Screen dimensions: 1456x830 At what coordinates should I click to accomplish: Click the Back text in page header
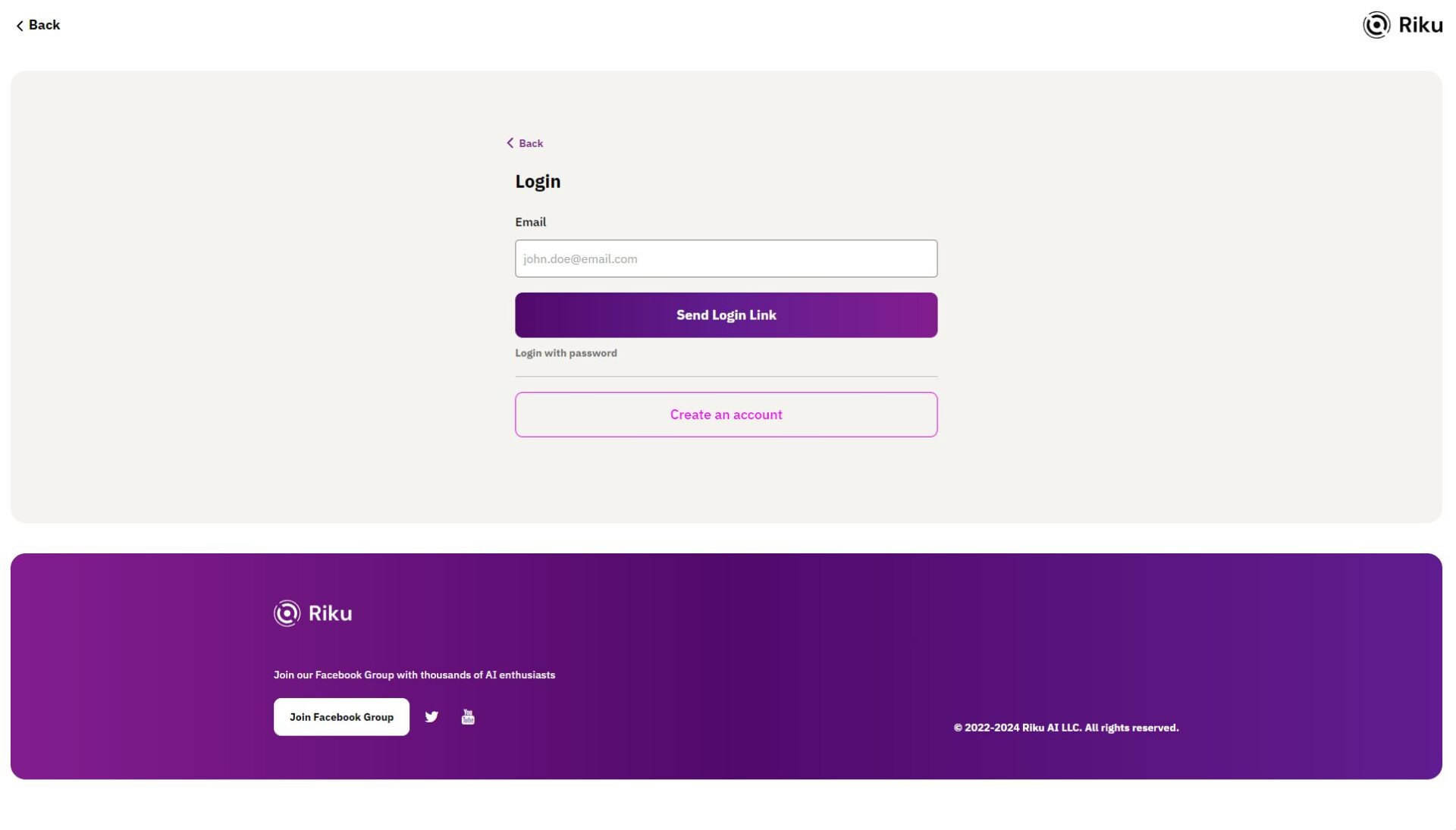pos(44,25)
